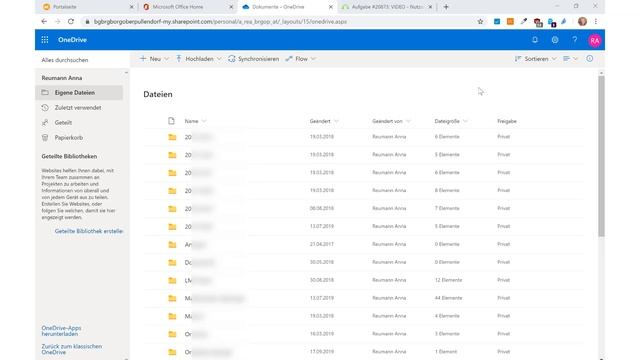The image size is (640, 360).
Task: Open the Dateigröße column header menu
Action: [x=451, y=121]
